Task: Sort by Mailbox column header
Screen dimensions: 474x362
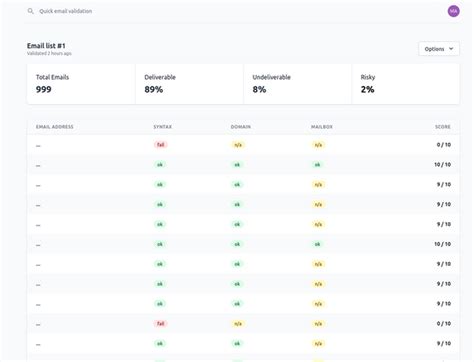Action: pos(322,127)
